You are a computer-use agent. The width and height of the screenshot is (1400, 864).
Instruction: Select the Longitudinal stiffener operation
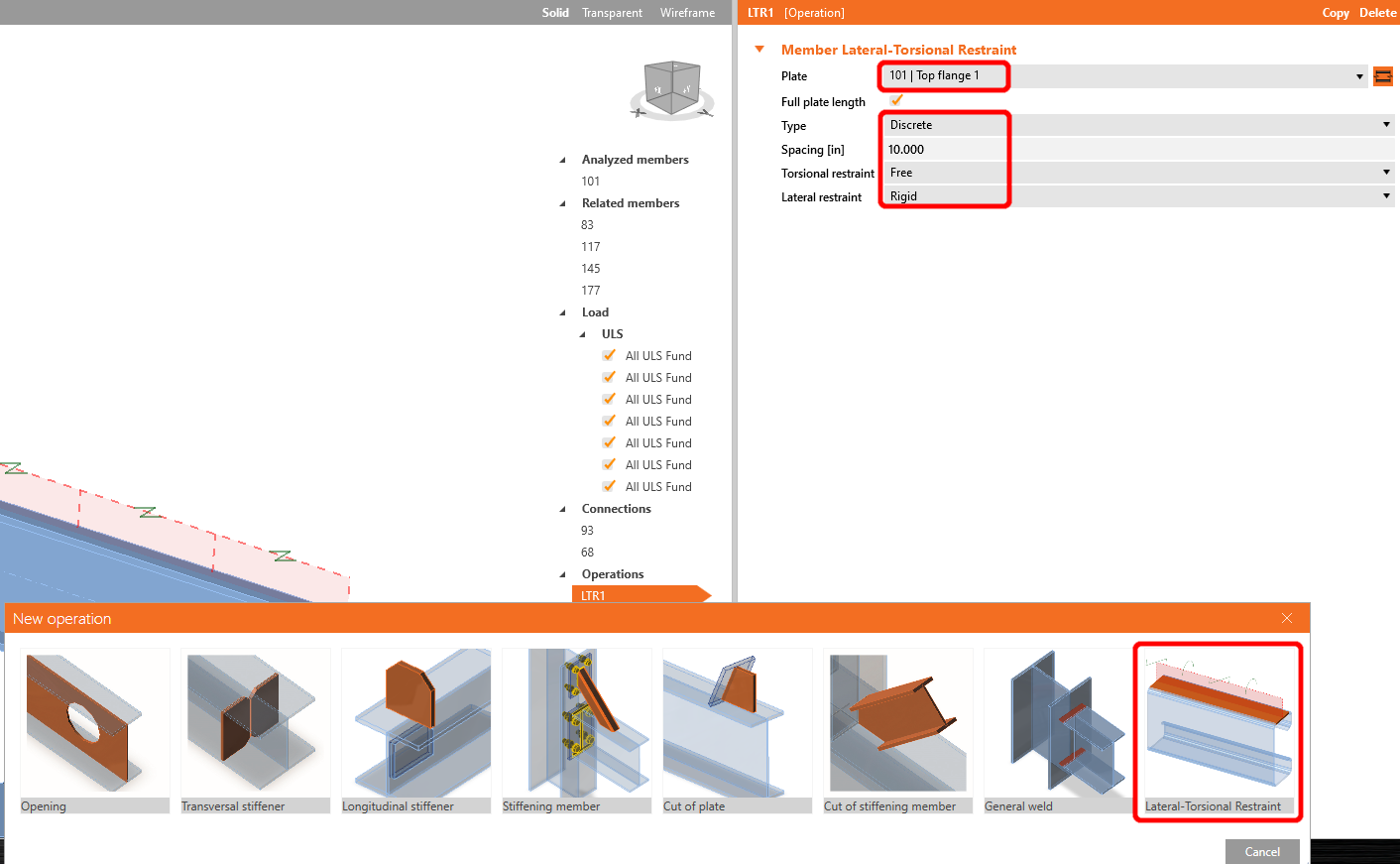point(415,722)
